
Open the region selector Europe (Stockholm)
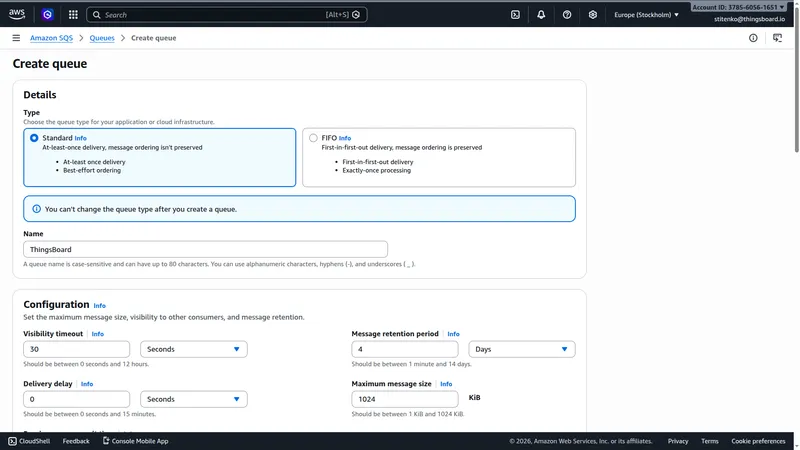[x=646, y=15]
